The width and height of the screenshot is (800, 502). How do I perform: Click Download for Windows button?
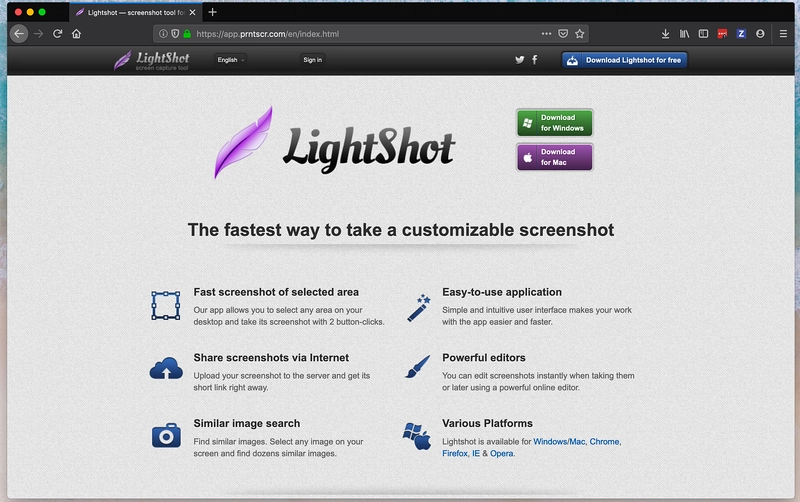coord(555,123)
